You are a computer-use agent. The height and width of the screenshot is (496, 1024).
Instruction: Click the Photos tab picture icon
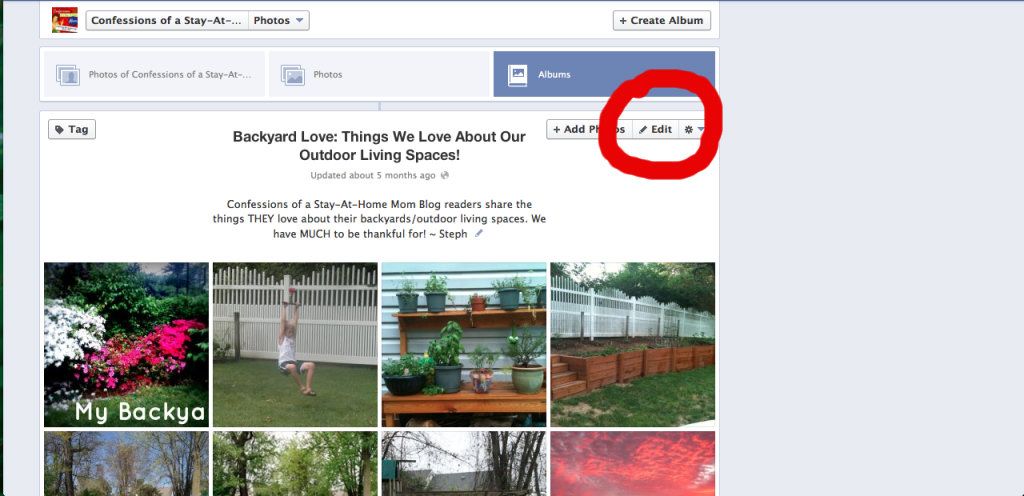coord(293,75)
